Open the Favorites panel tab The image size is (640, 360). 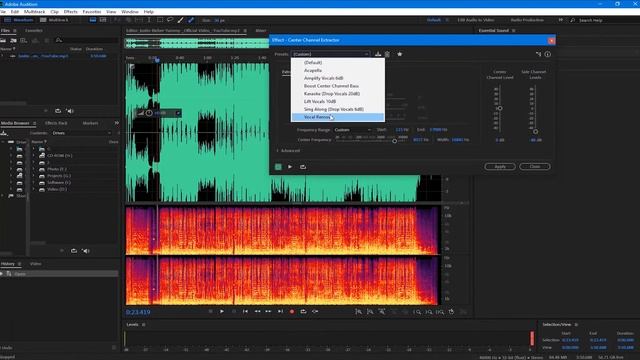click(x=33, y=31)
